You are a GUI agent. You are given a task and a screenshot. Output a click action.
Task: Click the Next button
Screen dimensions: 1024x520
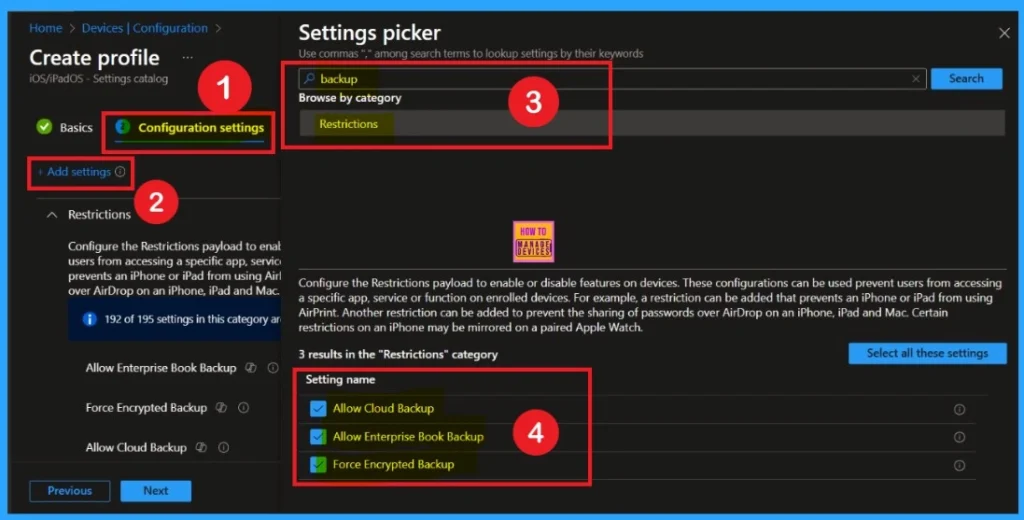[156, 491]
